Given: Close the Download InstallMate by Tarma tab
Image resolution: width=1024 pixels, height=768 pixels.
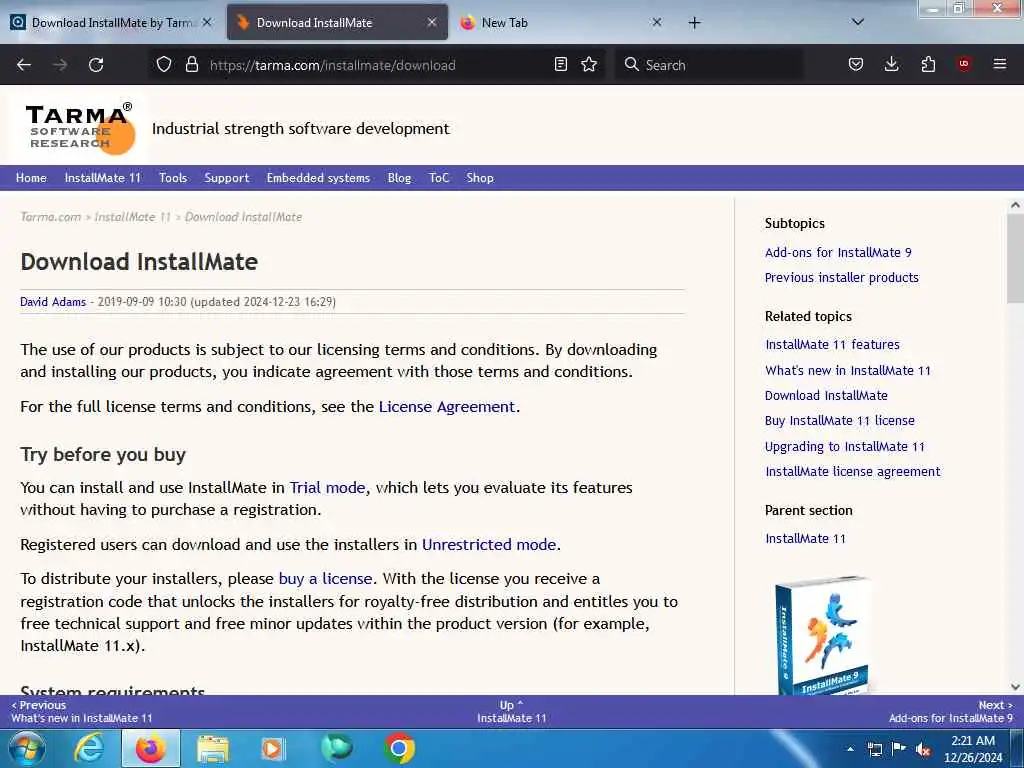Looking at the screenshot, I should pos(207,22).
